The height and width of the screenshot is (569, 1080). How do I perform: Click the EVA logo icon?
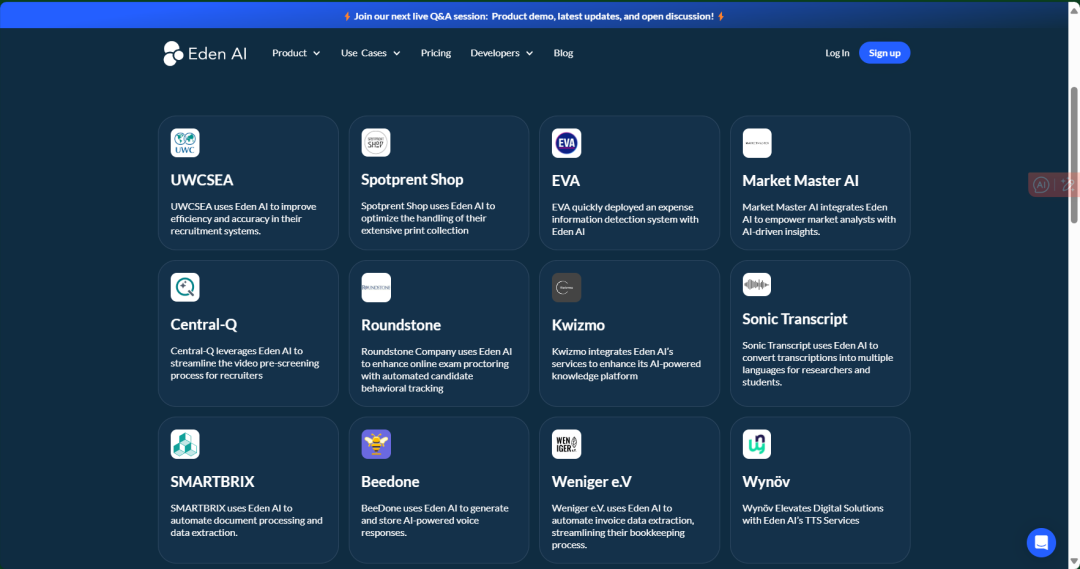566,143
